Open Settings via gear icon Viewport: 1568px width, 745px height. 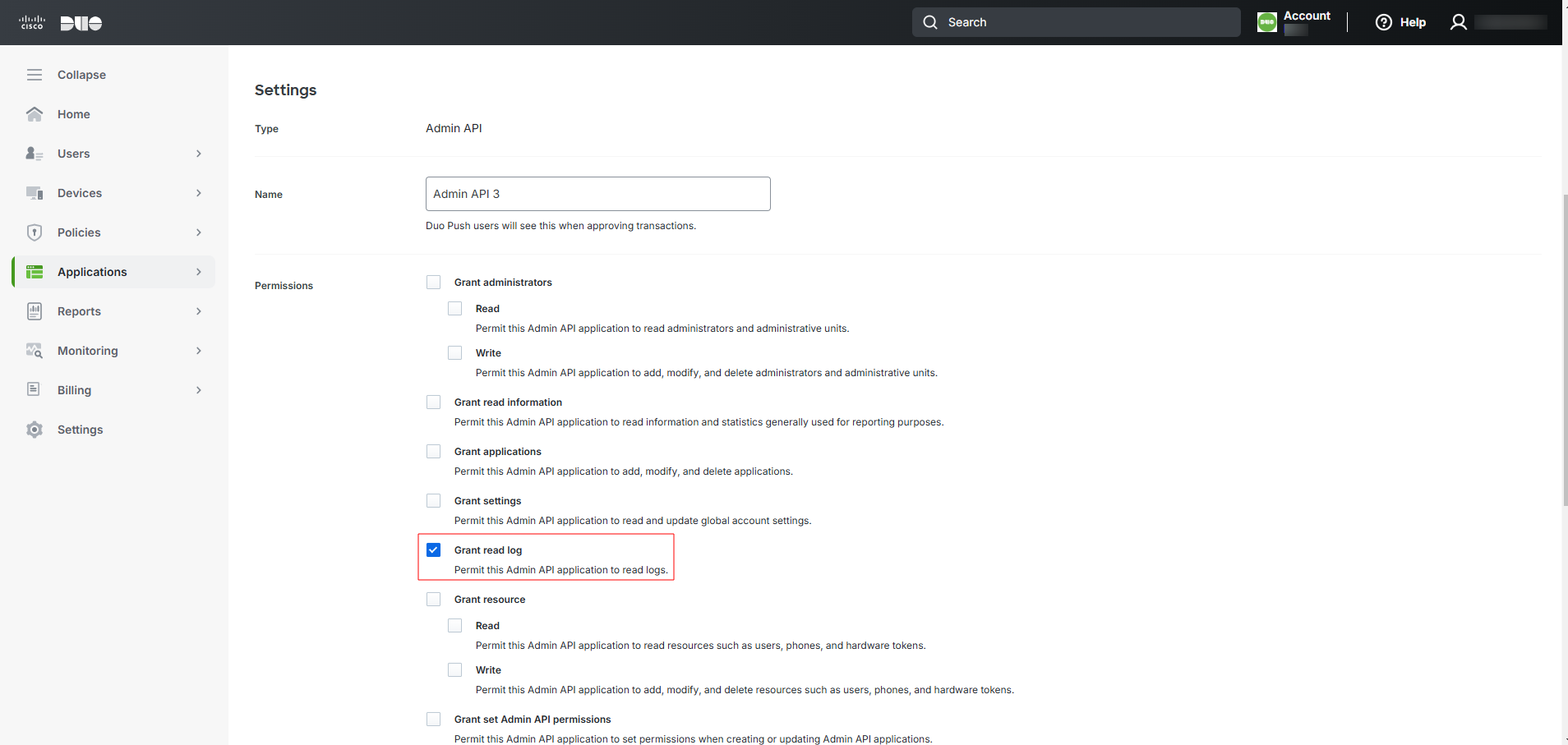coord(35,430)
